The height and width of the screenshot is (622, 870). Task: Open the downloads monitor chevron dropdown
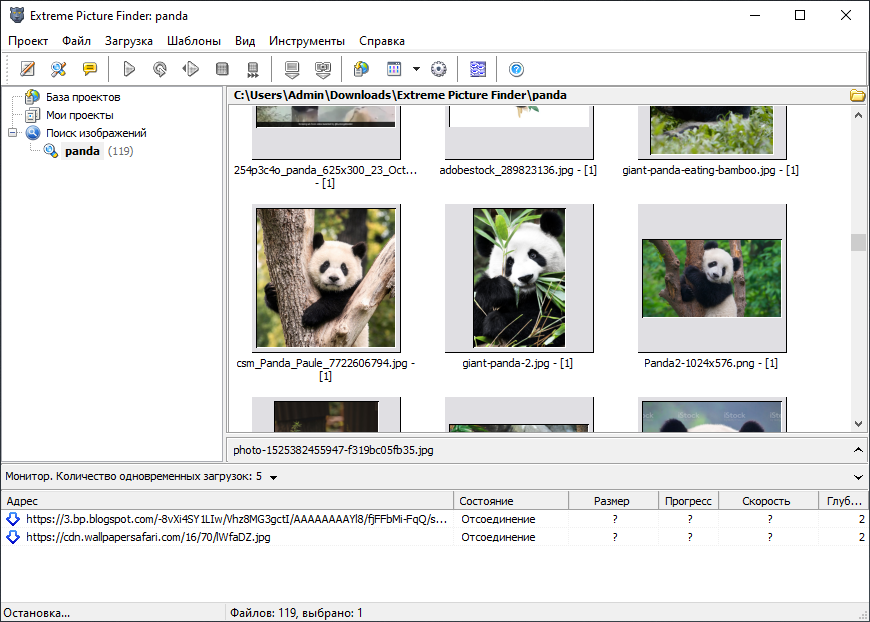[858, 476]
